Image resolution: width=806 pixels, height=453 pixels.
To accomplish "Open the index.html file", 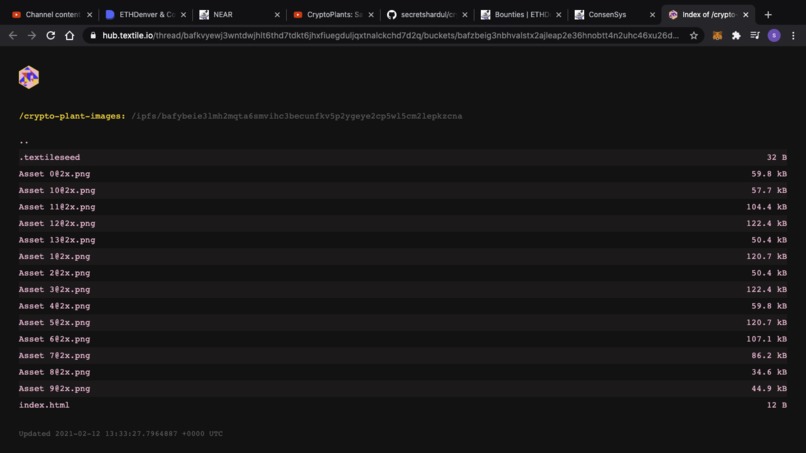I will (x=44, y=405).
